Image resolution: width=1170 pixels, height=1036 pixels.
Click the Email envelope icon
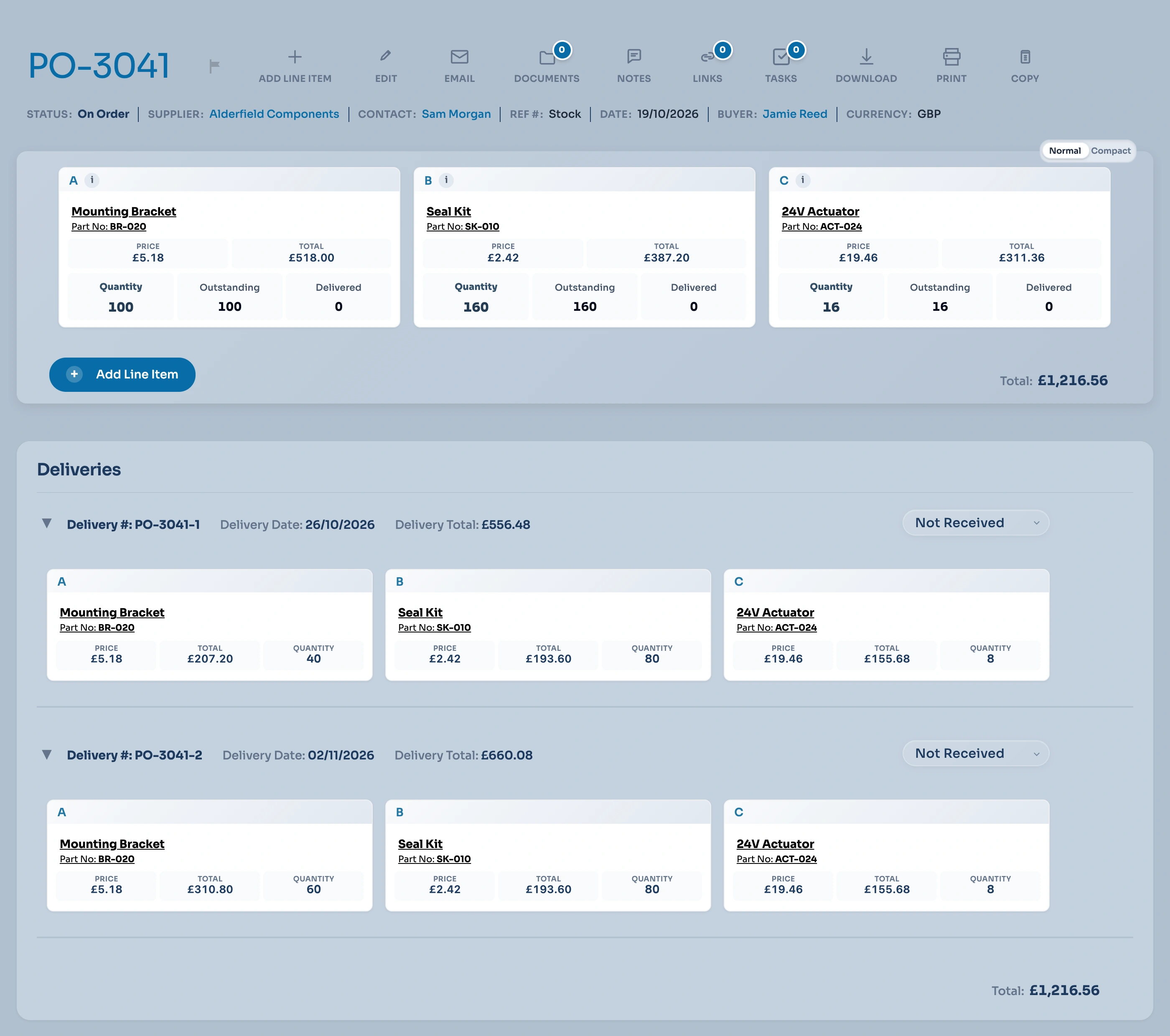click(460, 57)
